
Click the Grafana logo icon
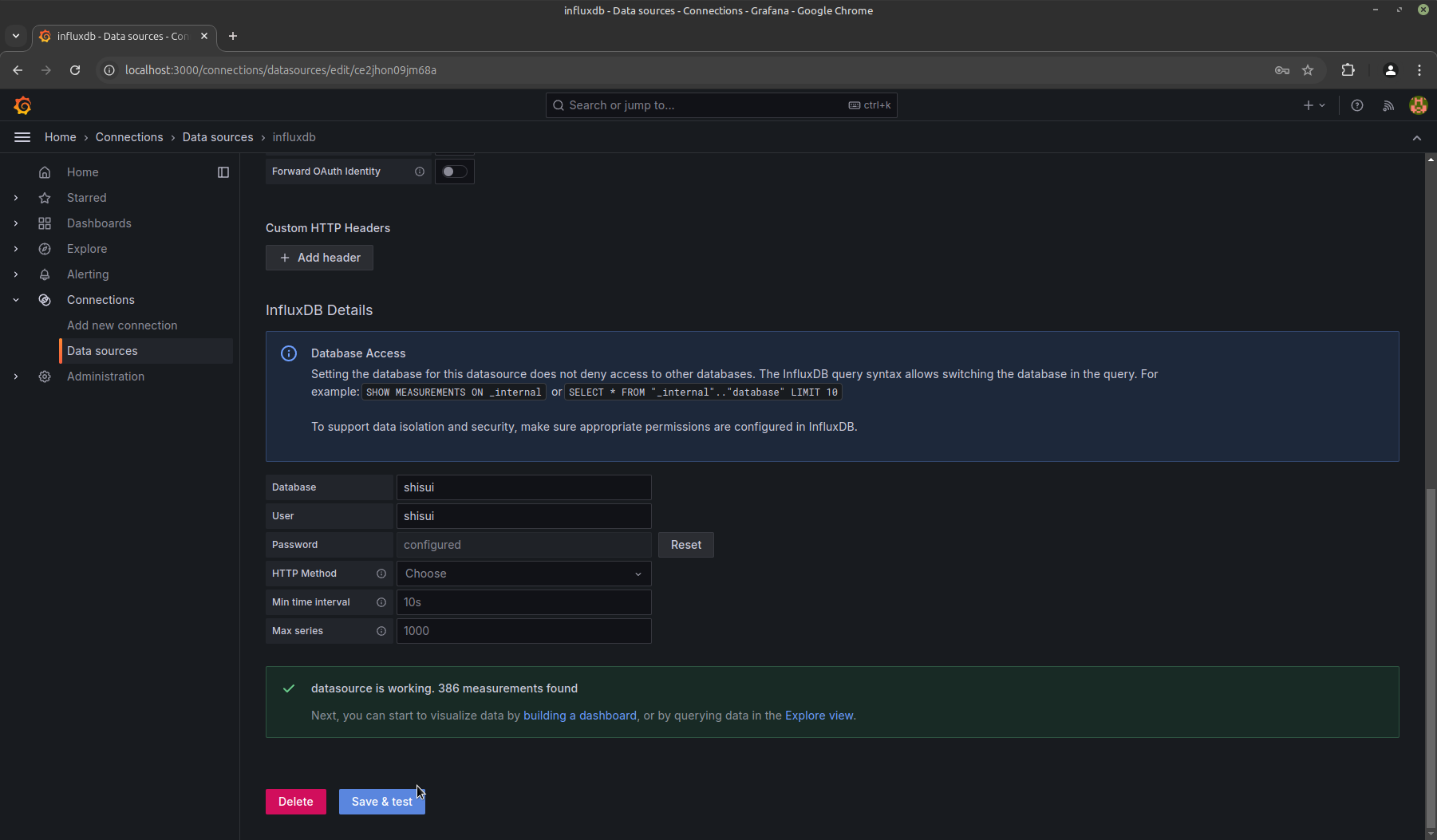(x=22, y=105)
